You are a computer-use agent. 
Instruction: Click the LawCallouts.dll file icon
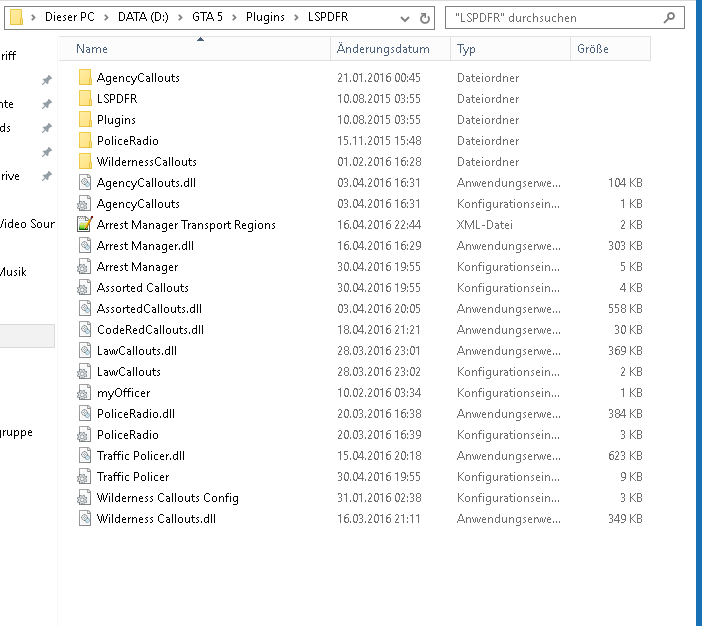tap(85, 351)
